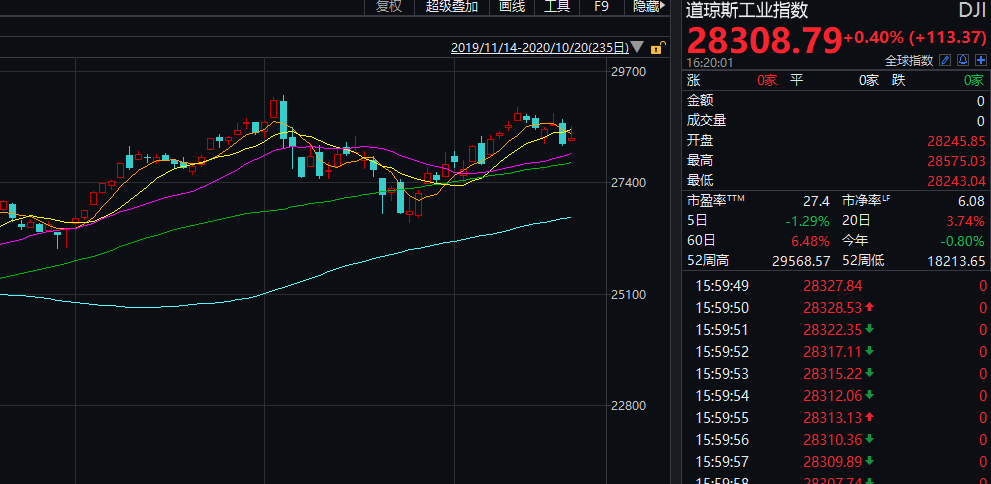
Task: Click the bell alert icon
Action: click(x=963, y=60)
